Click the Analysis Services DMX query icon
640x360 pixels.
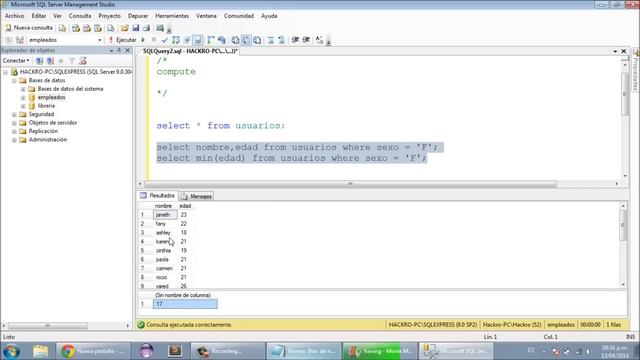[x=87, y=28]
